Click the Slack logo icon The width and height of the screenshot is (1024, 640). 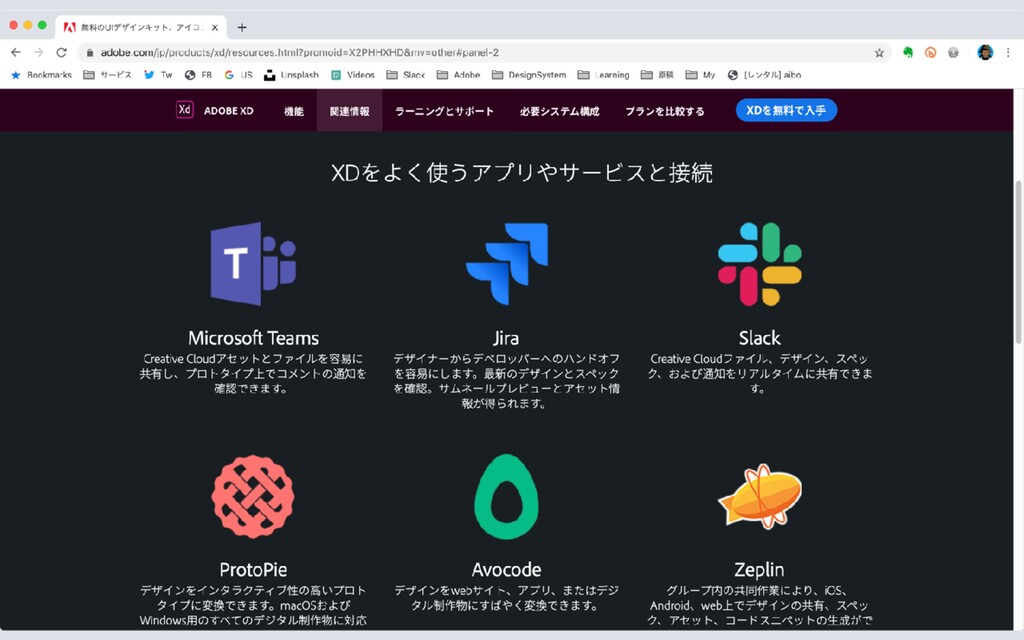point(760,264)
